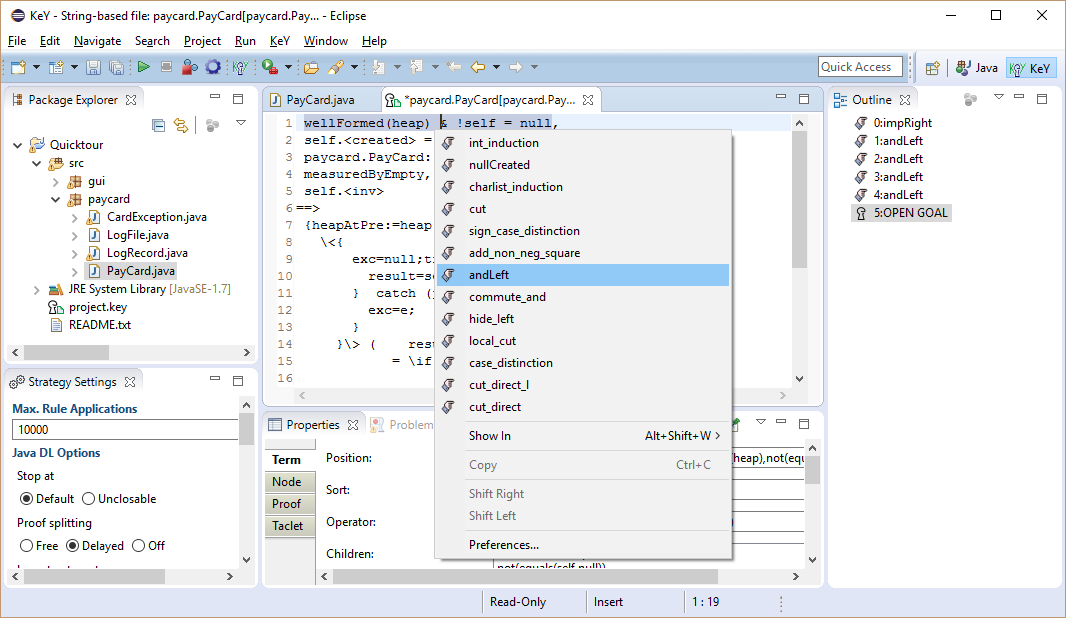Open the Show In submenu
The height and width of the screenshot is (618, 1066).
(x=583, y=436)
